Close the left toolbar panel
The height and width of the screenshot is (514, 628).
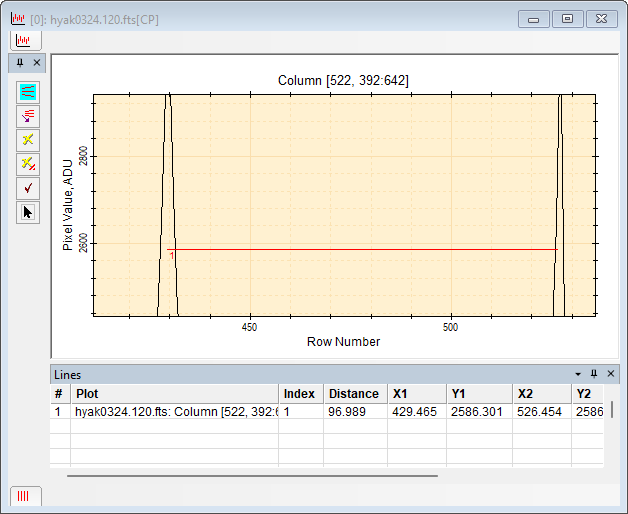(37, 63)
